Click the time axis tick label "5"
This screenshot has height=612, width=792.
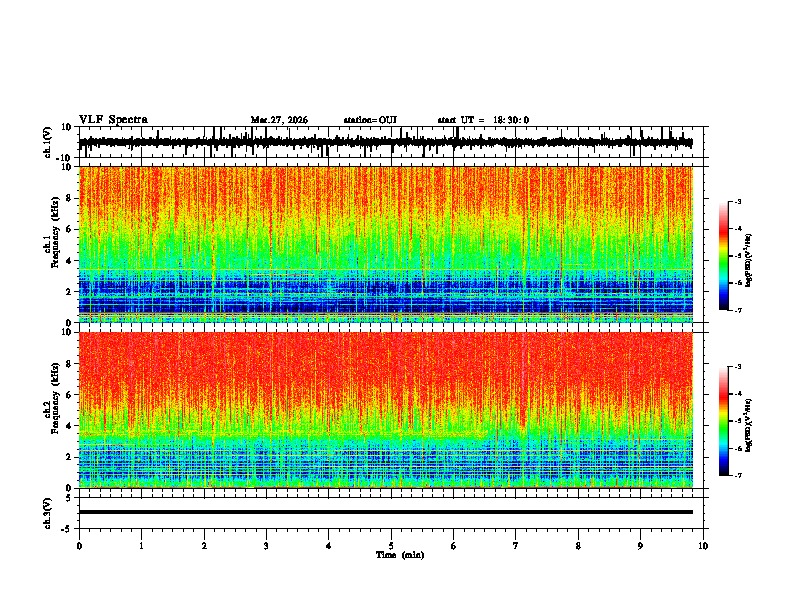391,546
